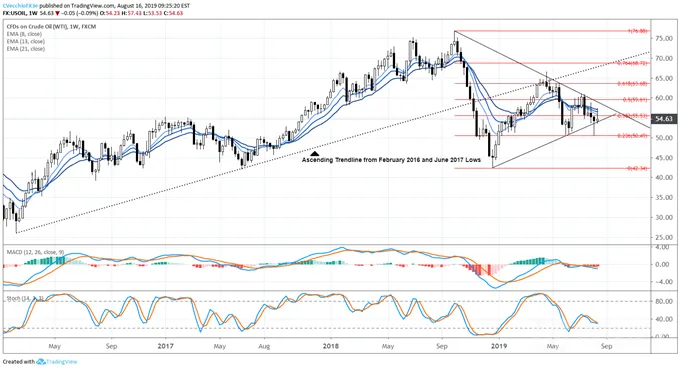Select the FX:USOIL, 1W symbol text
The width and height of the screenshot is (680, 369).
tap(20, 13)
